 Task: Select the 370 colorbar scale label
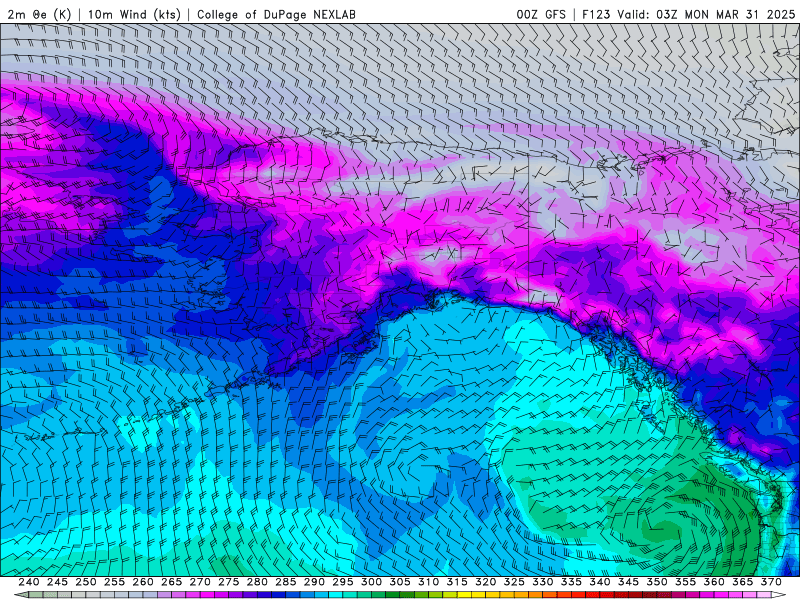771,582
